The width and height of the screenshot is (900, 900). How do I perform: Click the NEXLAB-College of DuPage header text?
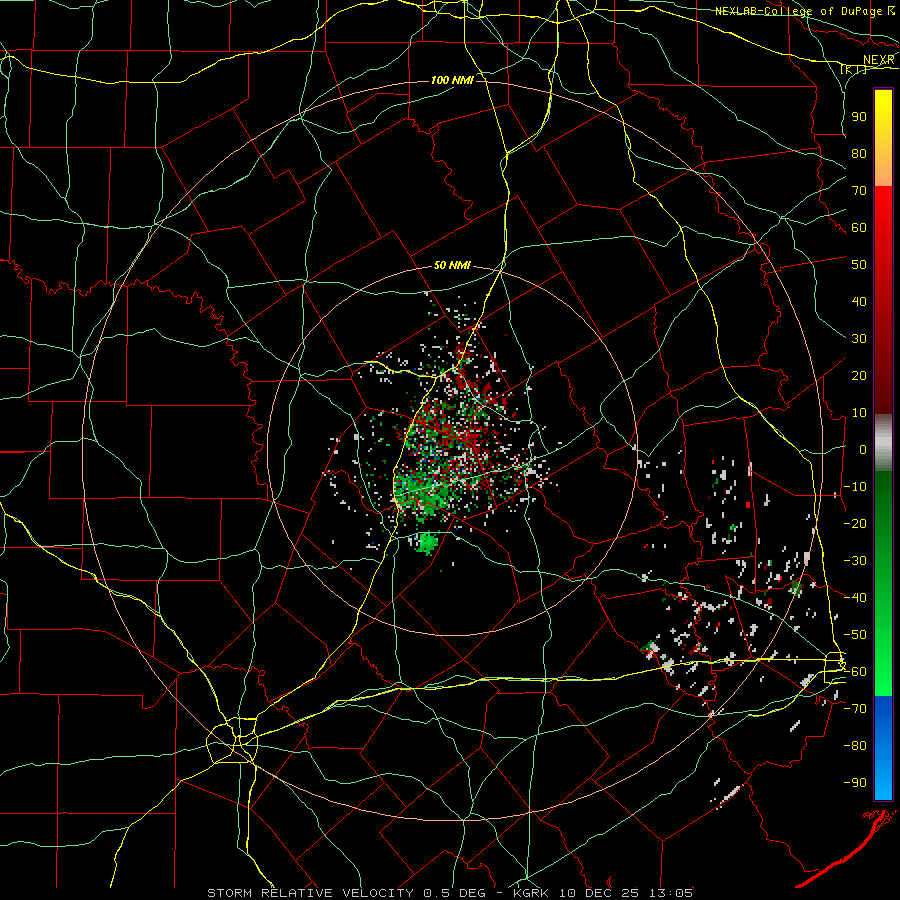click(x=798, y=11)
